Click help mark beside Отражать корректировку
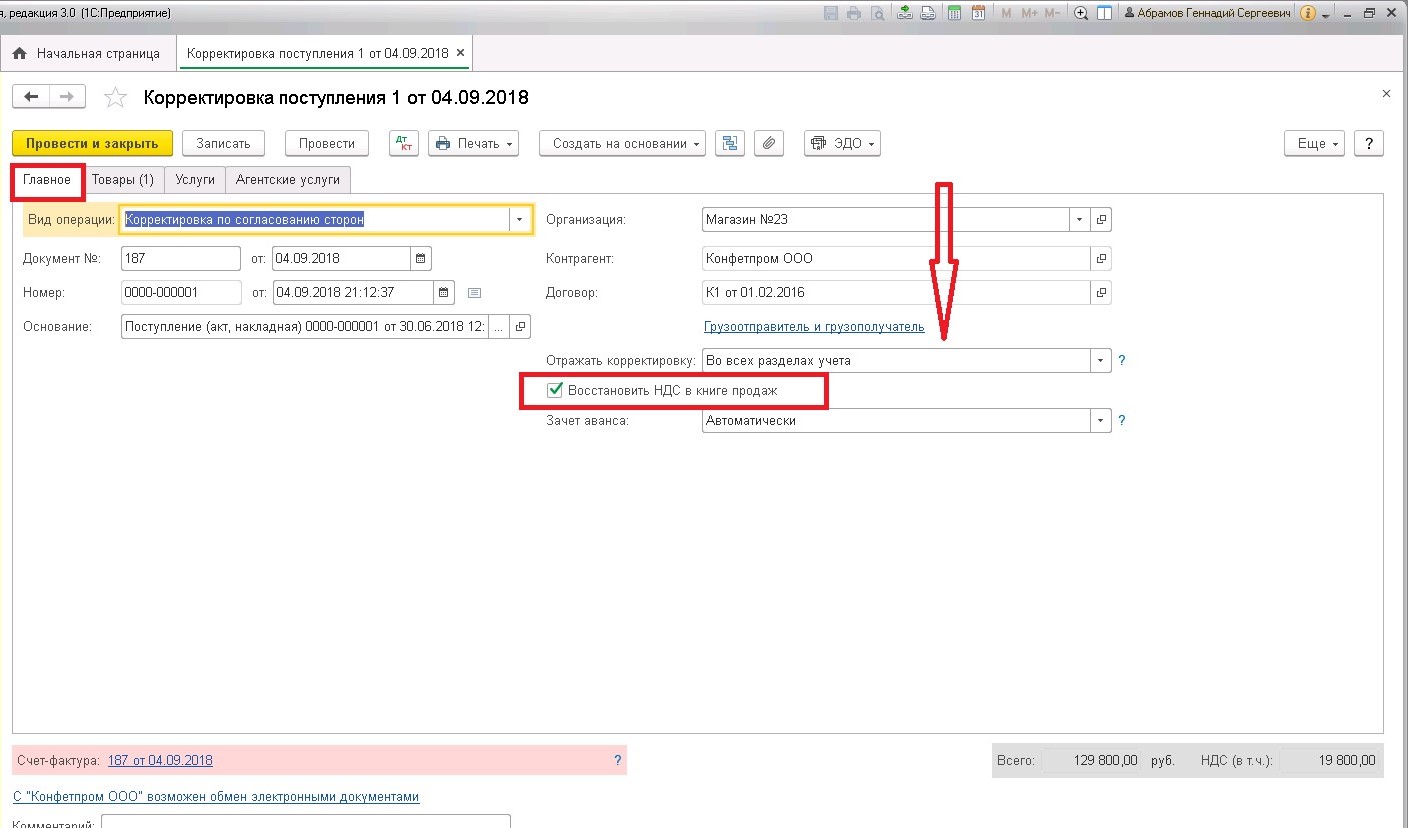Viewport: 1408px width, 828px height. [x=1122, y=360]
